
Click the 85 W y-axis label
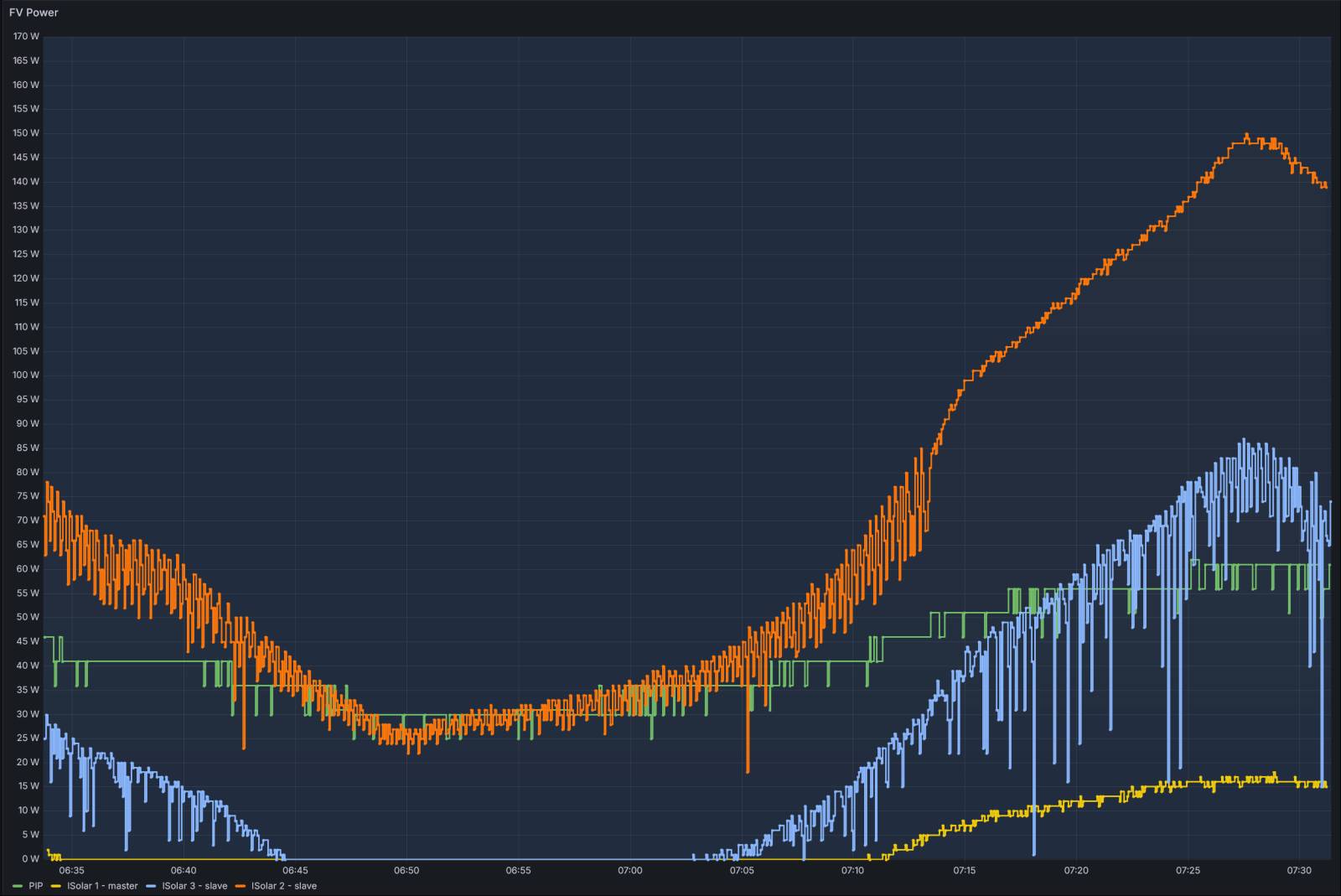tap(28, 448)
